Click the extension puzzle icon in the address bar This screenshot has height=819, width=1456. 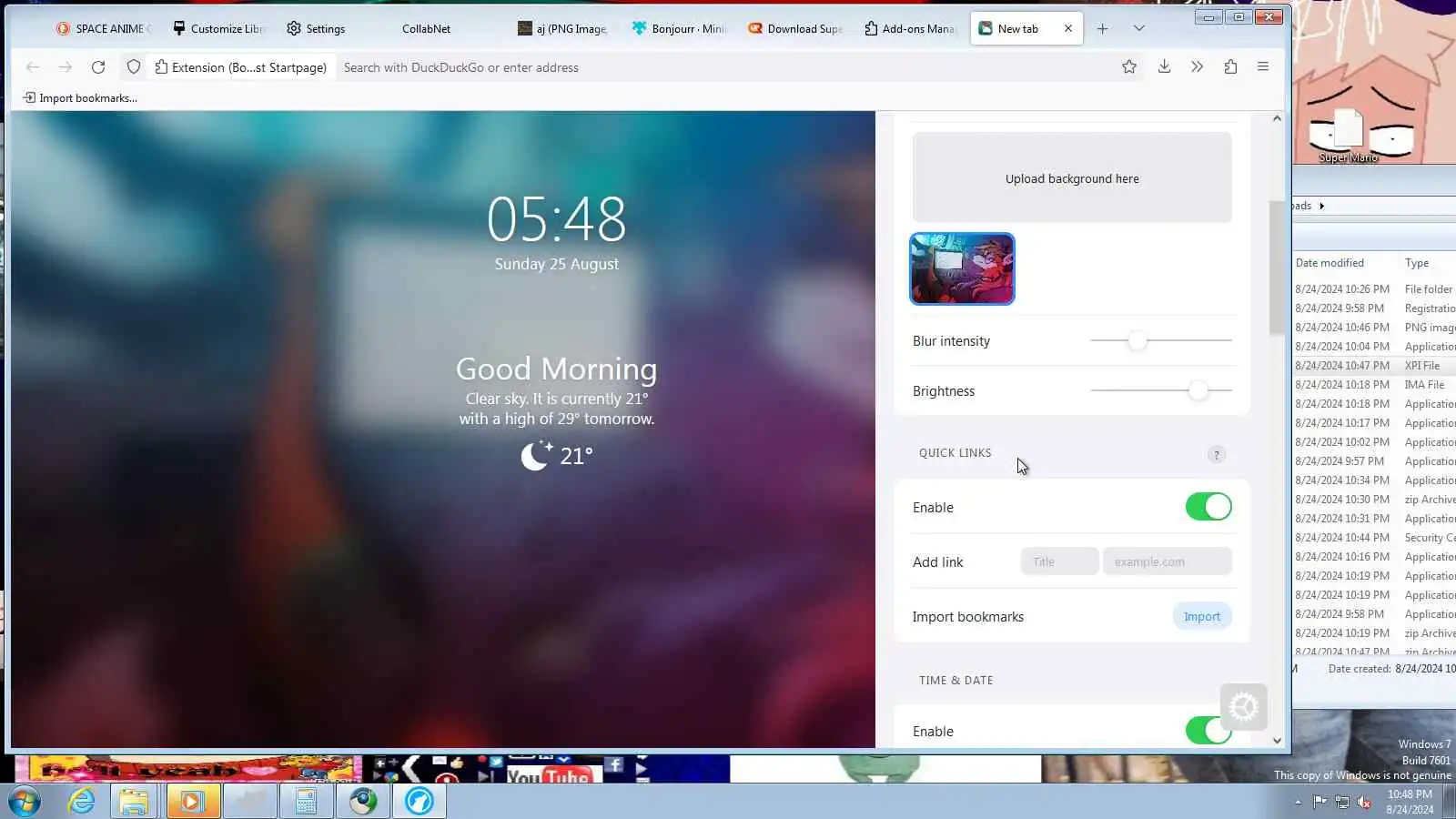tap(161, 67)
